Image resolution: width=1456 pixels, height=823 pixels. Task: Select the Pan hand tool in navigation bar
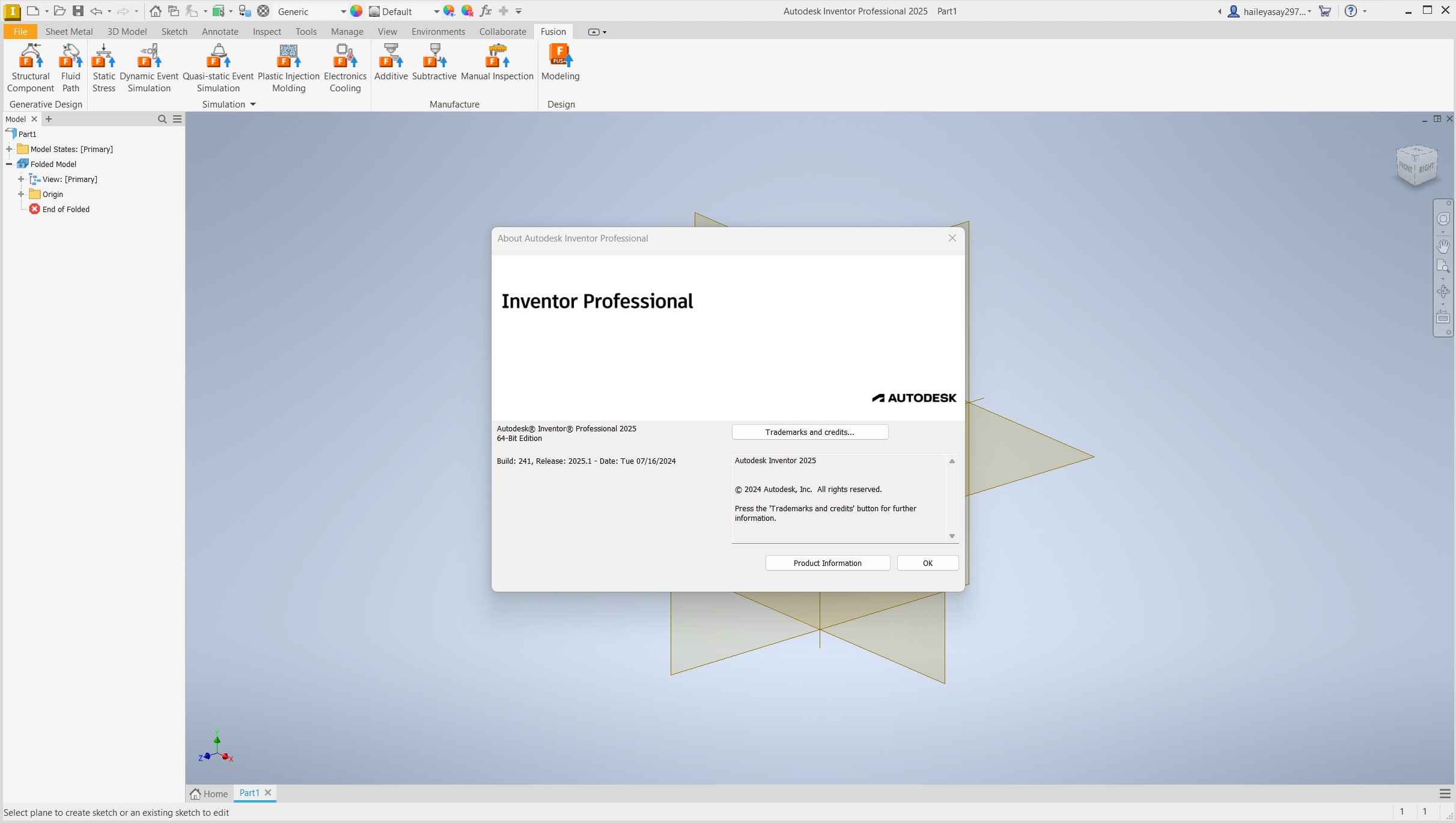click(x=1443, y=246)
